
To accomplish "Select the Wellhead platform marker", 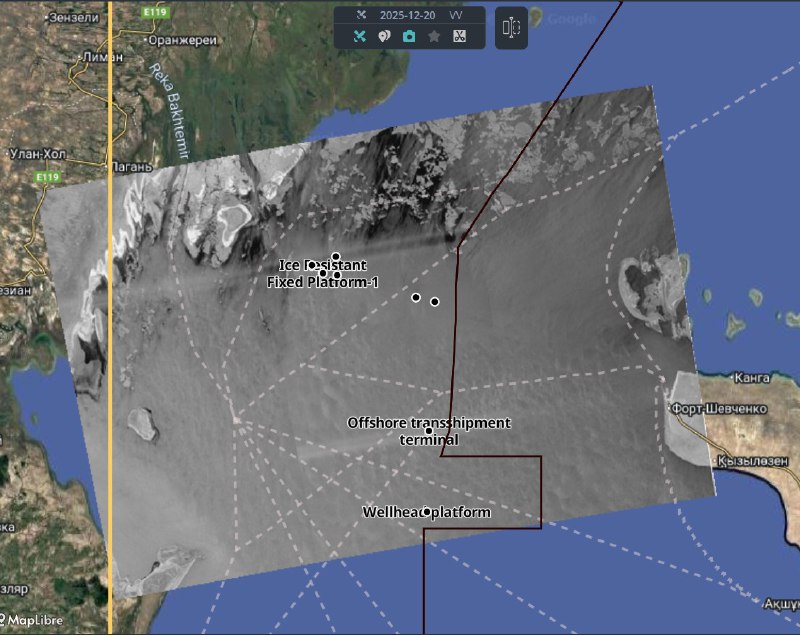I will (x=427, y=512).
